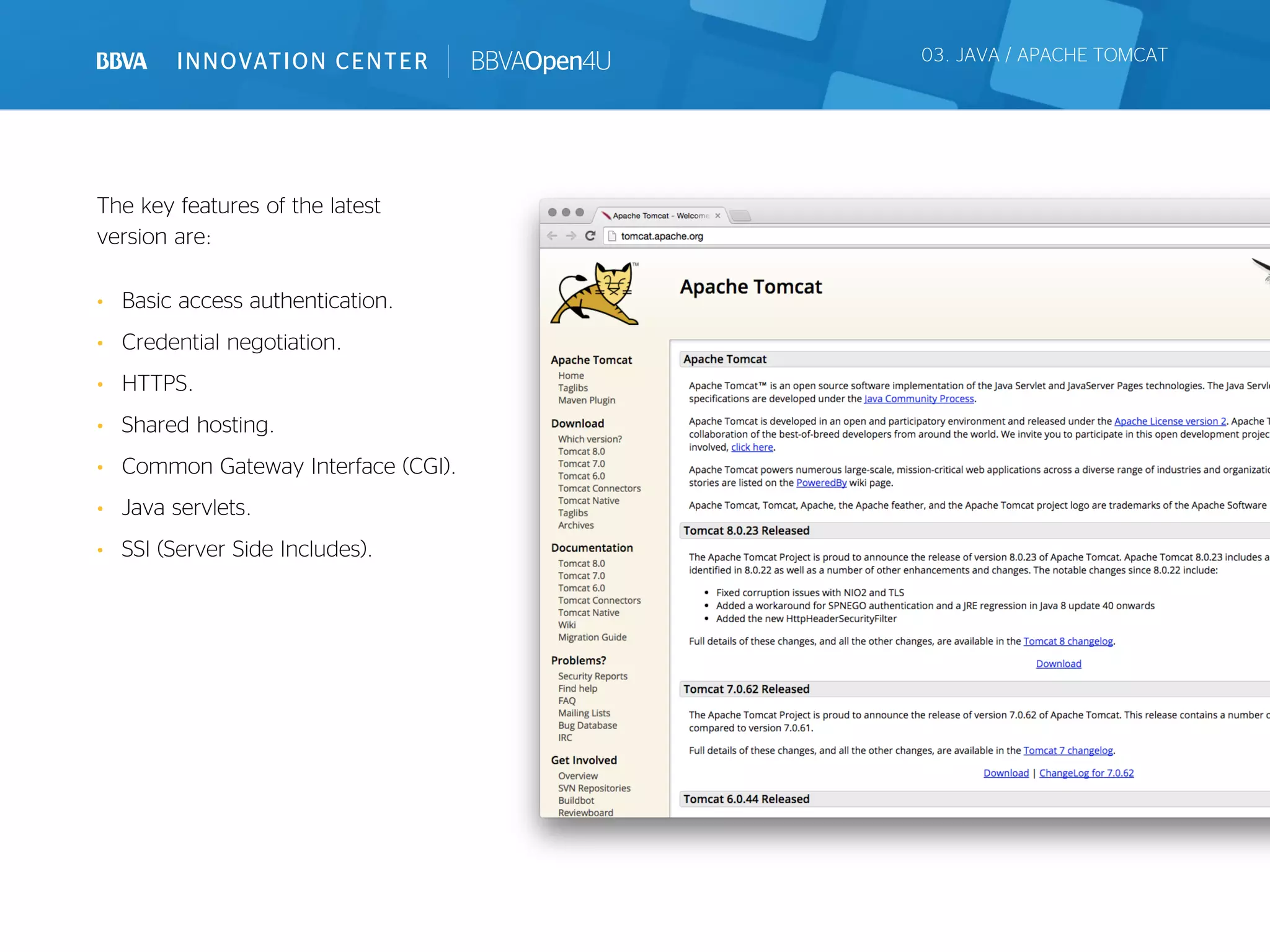This screenshot has width=1270, height=952.
Task: Open a new browser tab
Action: 740,216
